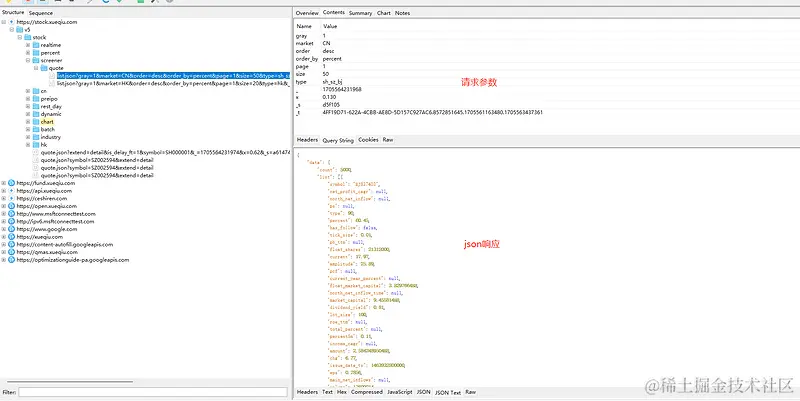Switch response view to Hex tab
800x401 pixels.
click(x=342, y=392)
